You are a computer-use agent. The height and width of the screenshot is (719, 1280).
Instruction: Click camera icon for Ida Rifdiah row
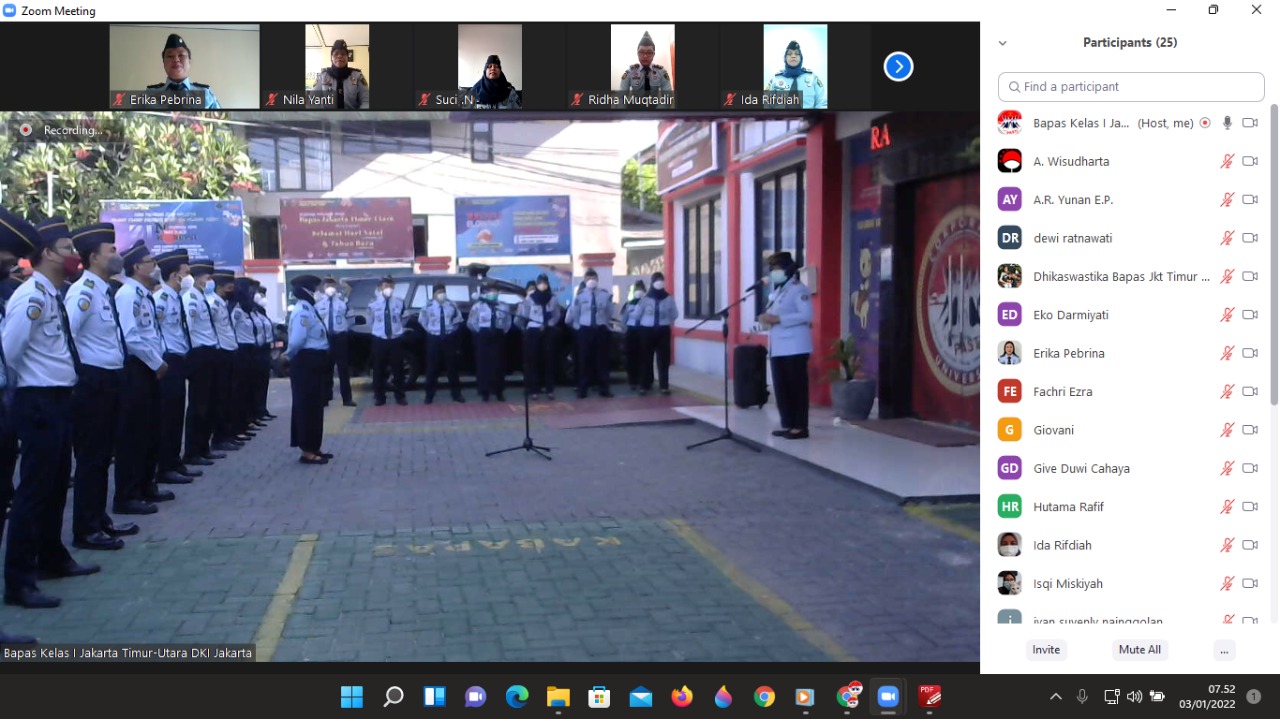pos(1250,545)
